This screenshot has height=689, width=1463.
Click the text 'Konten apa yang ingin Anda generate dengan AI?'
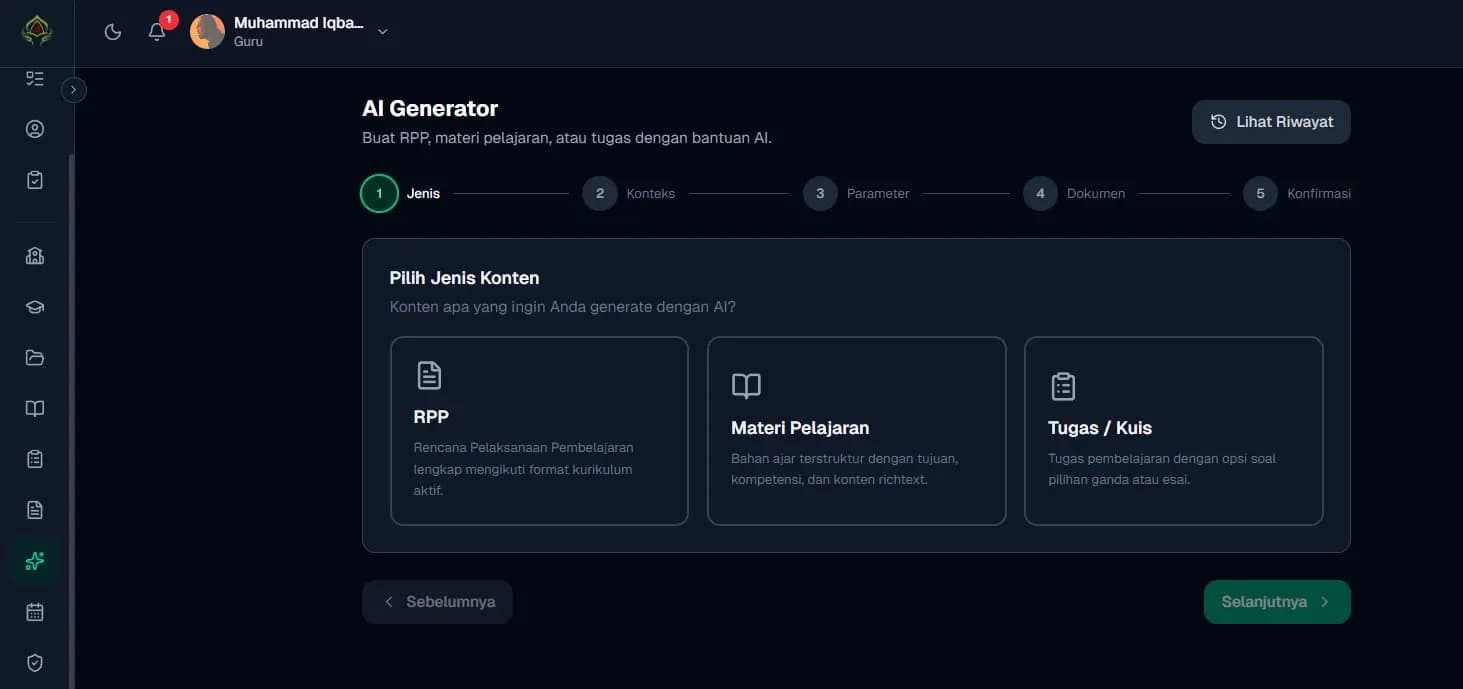pos(563,307)
